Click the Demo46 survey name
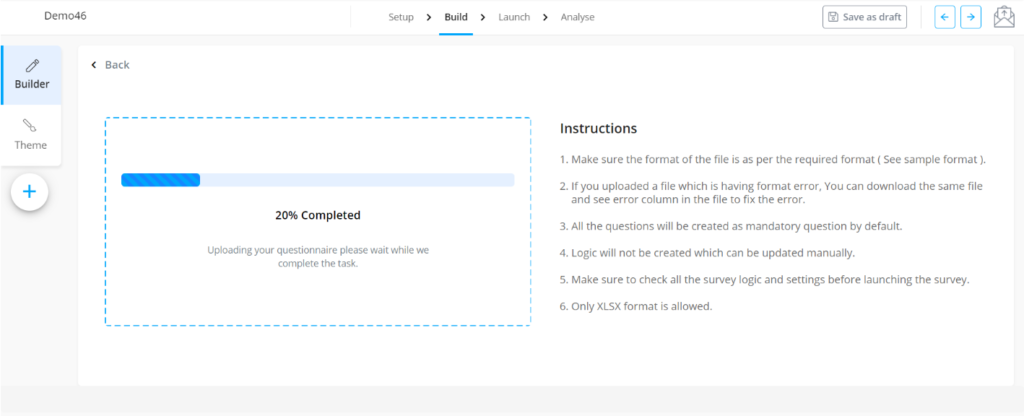This screenshot has height=416, width=1024. click(x=62, y=17)
